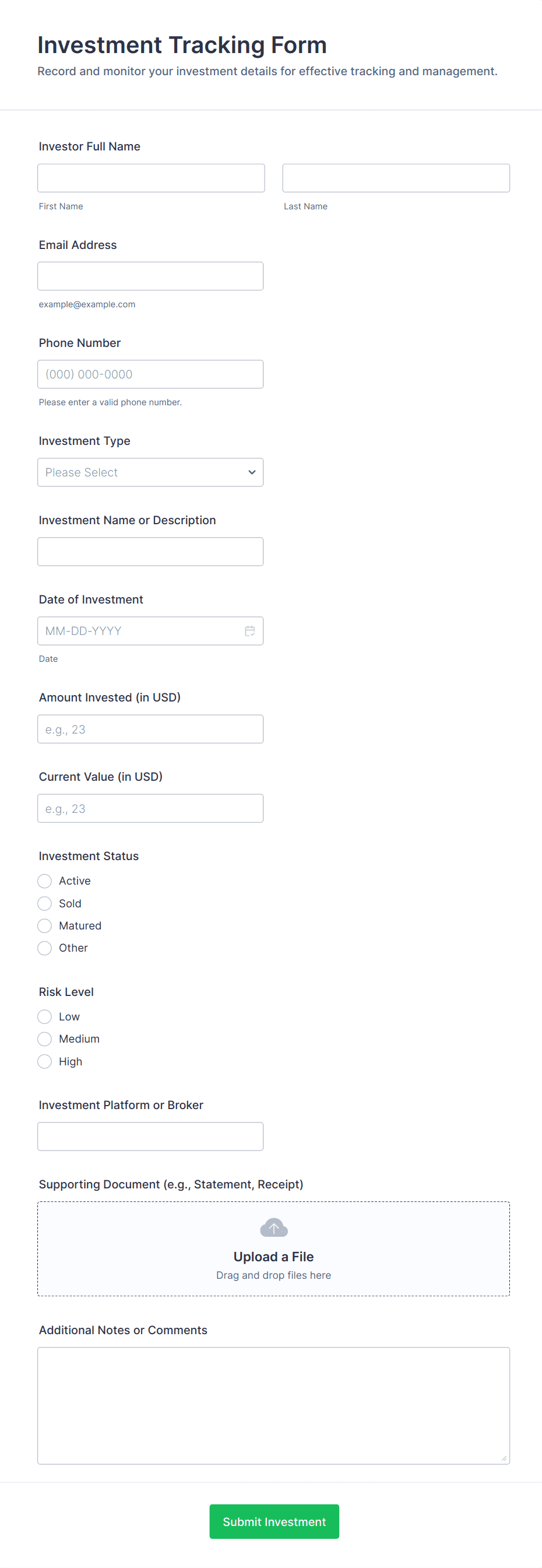Pick Other investment status
The image size is (542, 1568).
[x=45, y=948]
